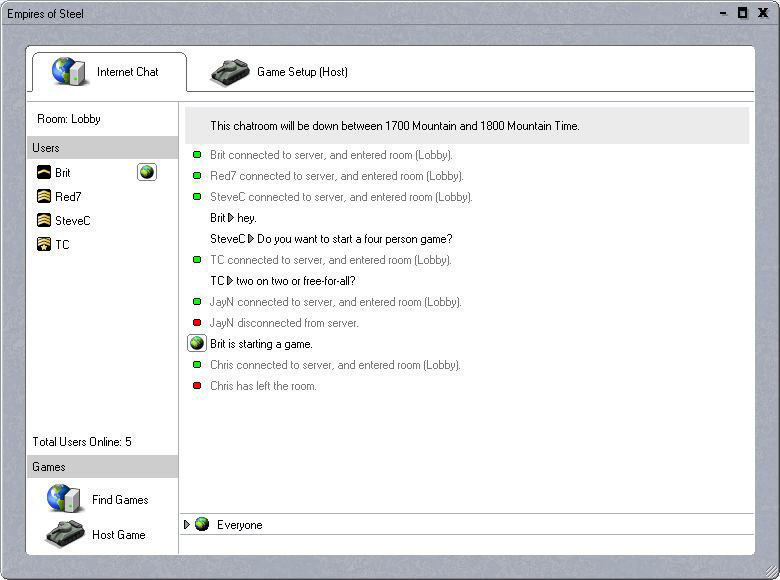Image resolution: width=780 pixels, height=580 pixels.
Task: Select user Red7 in the Users list
Action: [68, 196]
